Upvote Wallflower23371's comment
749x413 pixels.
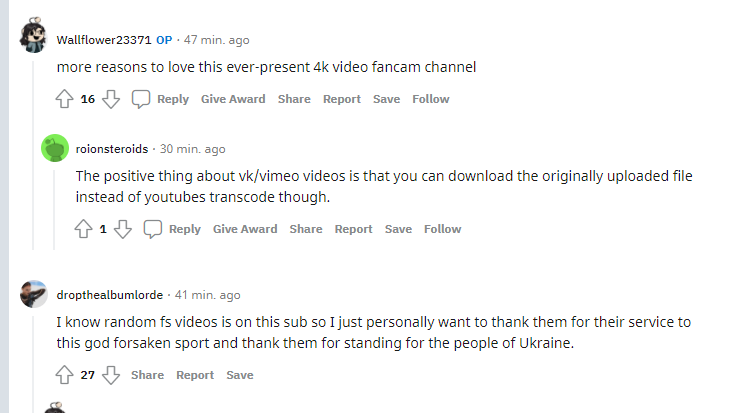tap(65, 99)
